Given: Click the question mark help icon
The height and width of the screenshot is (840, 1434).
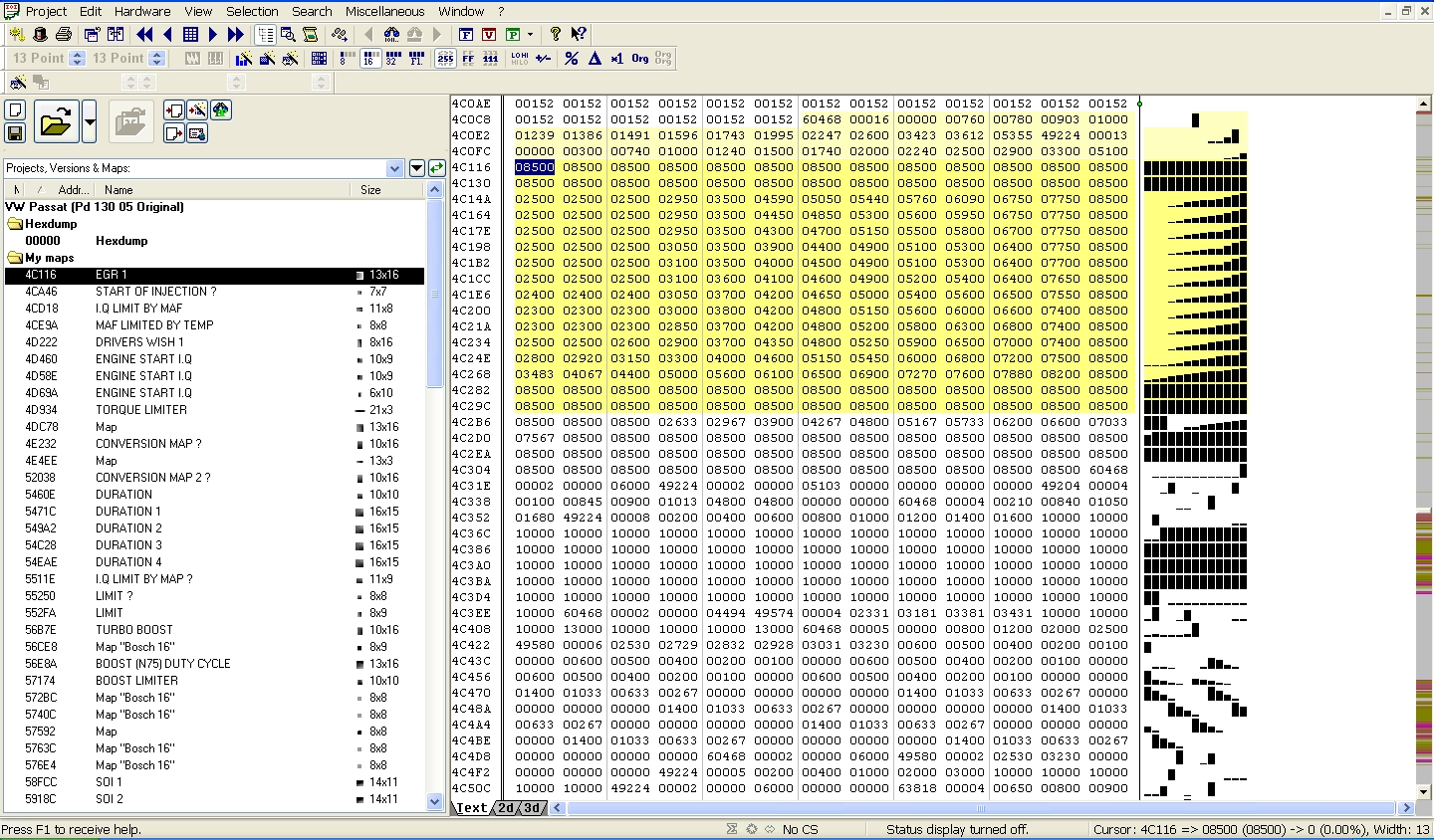Looking at the screenshot, I should 556,34.
